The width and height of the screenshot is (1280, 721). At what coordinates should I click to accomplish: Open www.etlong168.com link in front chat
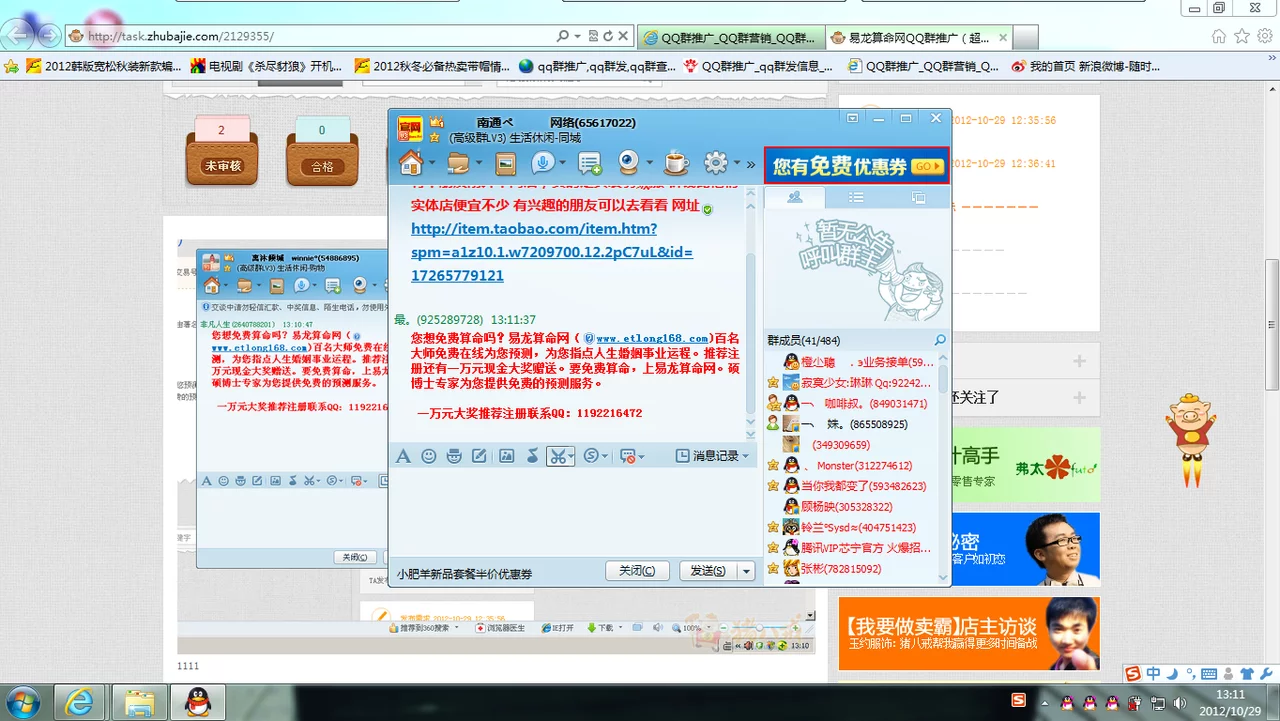coord(653,339)
